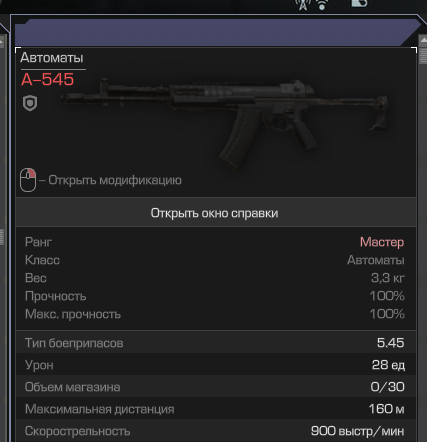Screen dimensions: 427x442
Task: Click the shield badge under A-545
Action: pos(30,103)
